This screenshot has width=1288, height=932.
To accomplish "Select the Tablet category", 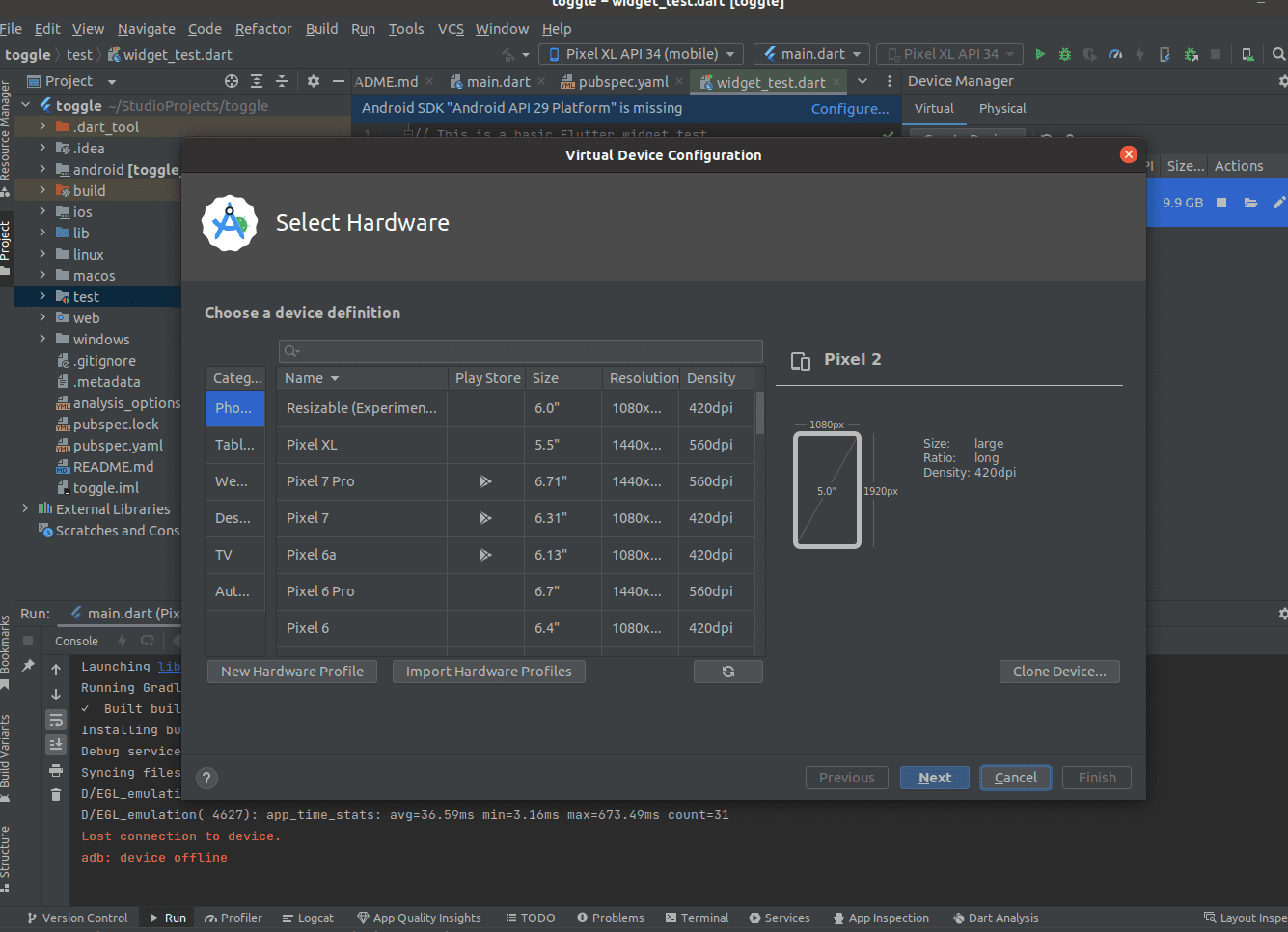I will (234, 445).
